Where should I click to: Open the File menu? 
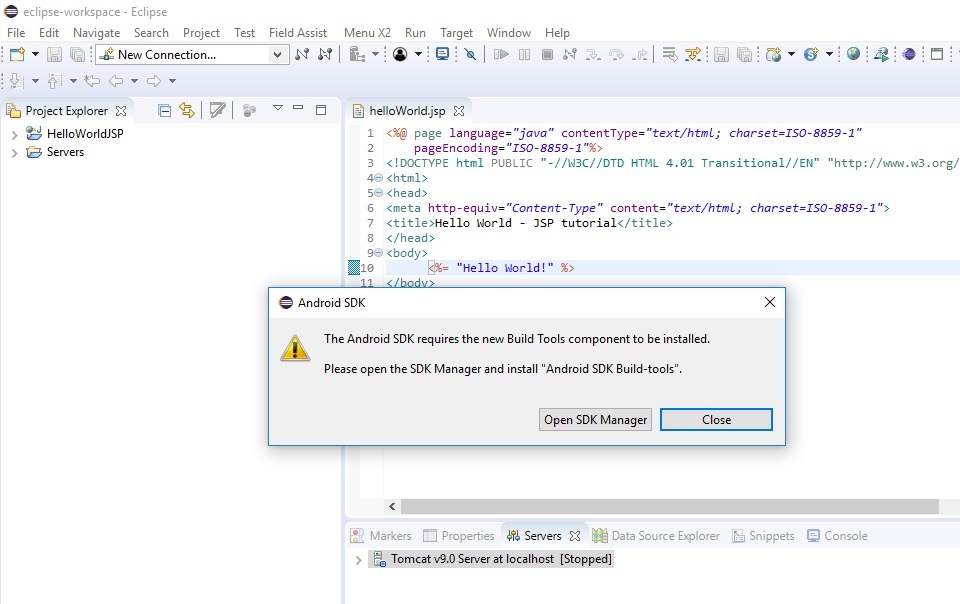[16, 32]
